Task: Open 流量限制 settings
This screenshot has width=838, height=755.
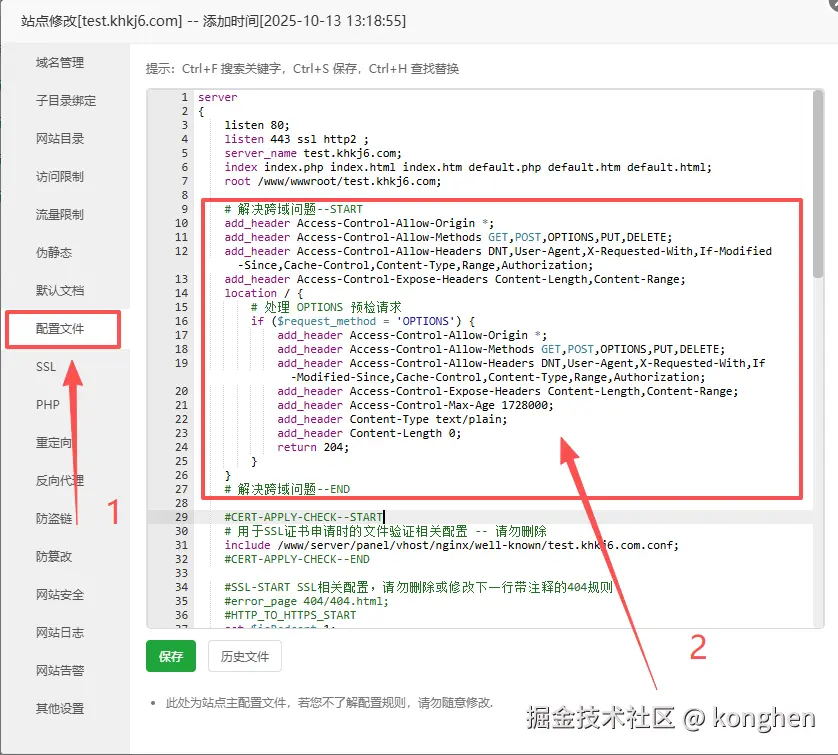Action: coord(60,214)
